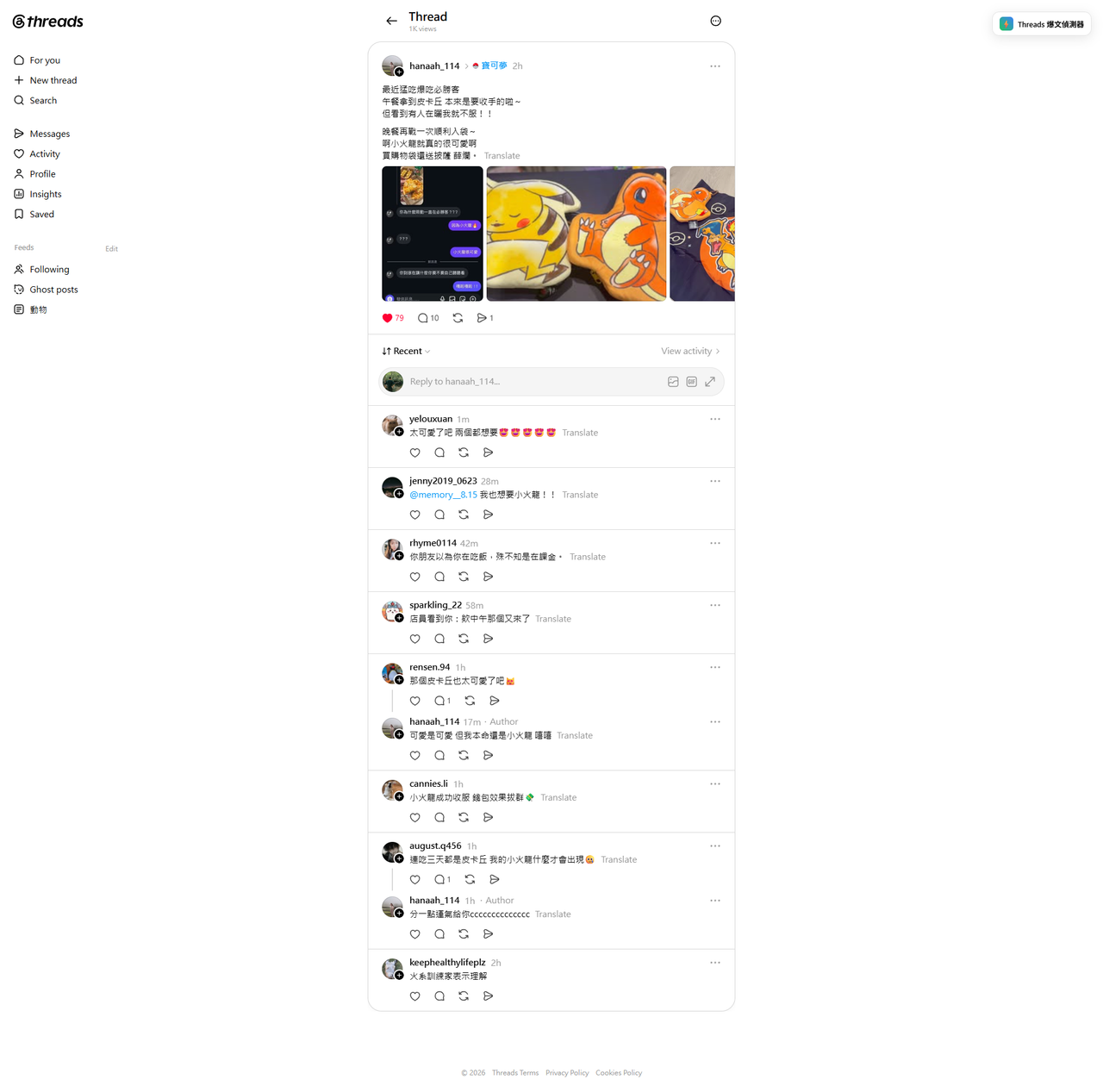The height and width of the screenshot is (1092, 1103).
Task: Open the Privacy Policy link
Action: pos(567,1073)
